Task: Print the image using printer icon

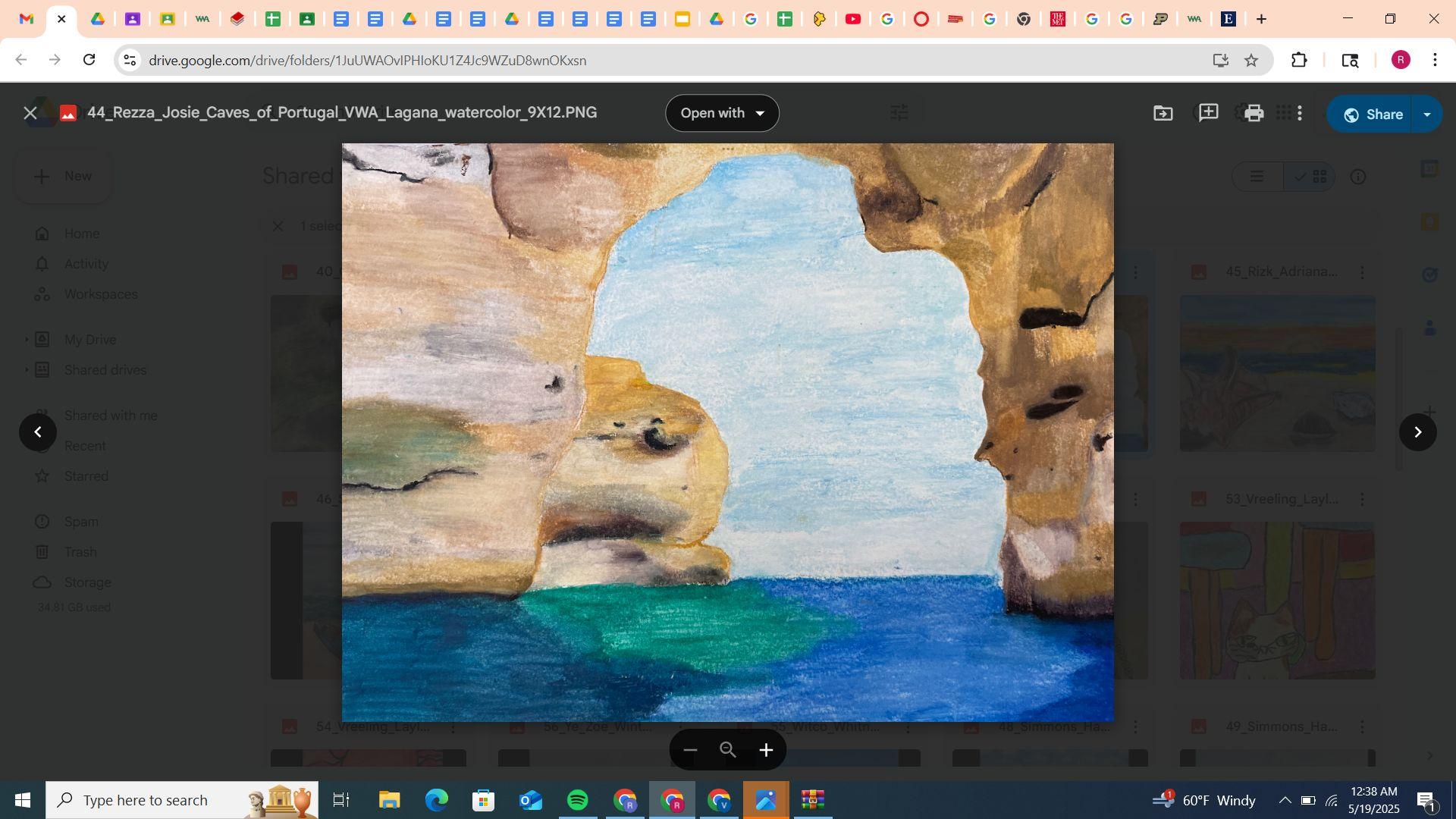Action: coord(1254,114)
